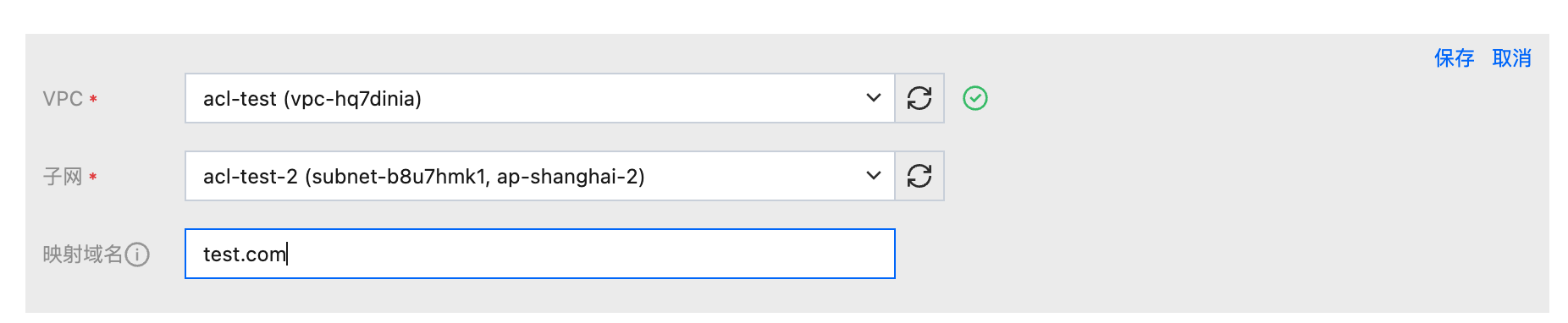This screenshot has height=323, width=1568.
Task: Expand the 子网 dropdown chevron
Action: (x=874, y=176)
